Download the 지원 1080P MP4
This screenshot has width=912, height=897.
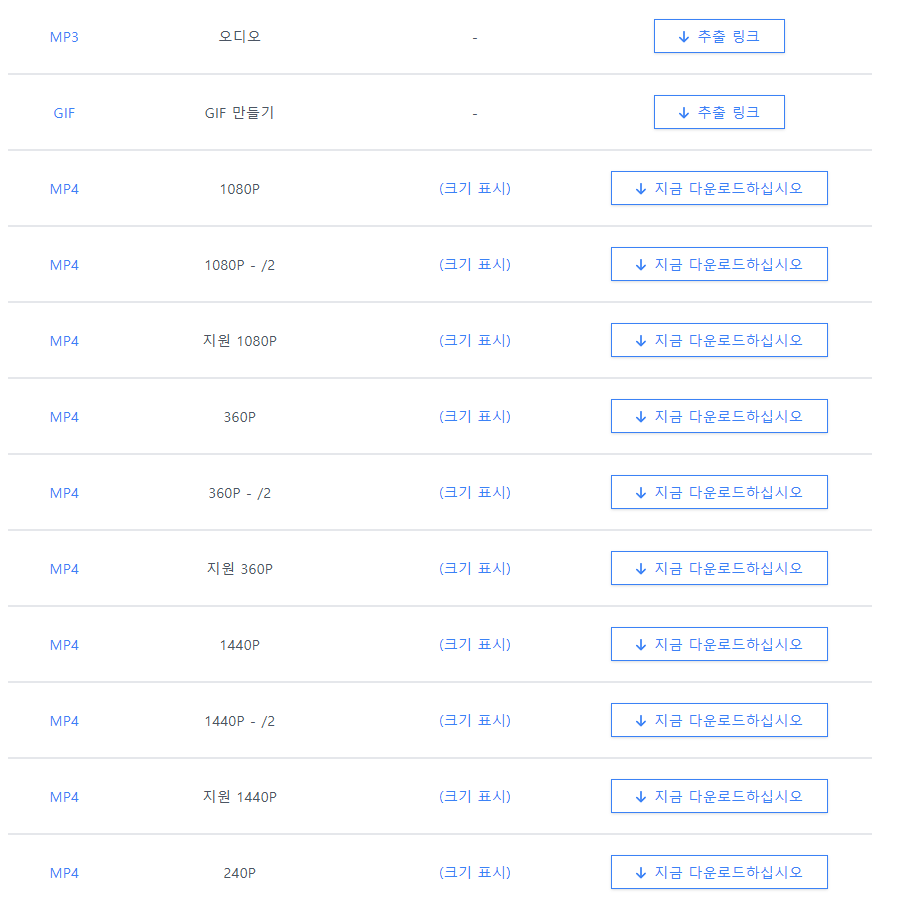pos(719,340)
